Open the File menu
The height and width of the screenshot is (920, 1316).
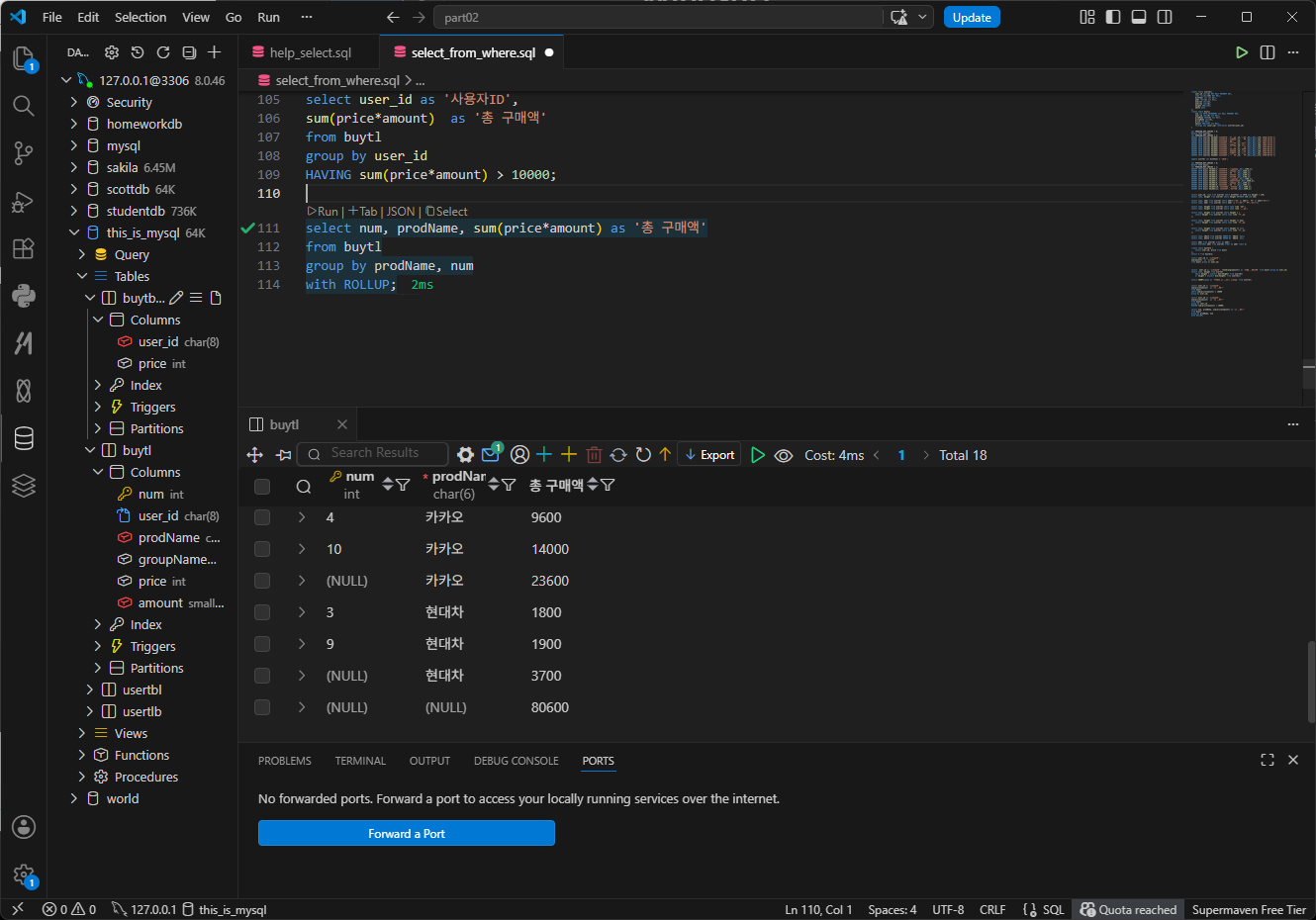tap(52, 17)
